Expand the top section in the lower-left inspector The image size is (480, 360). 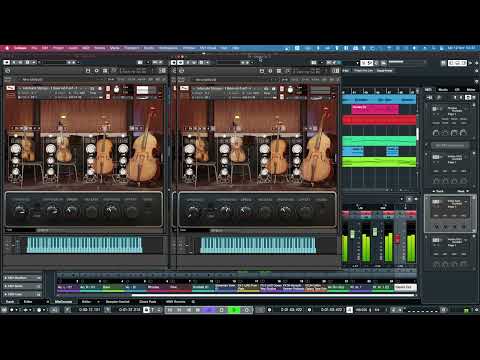pos(22,278)
